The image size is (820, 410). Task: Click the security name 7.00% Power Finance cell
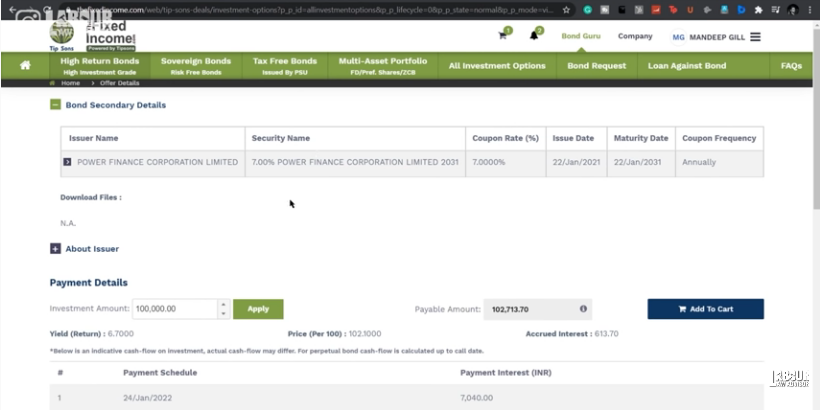pos(355,162)
